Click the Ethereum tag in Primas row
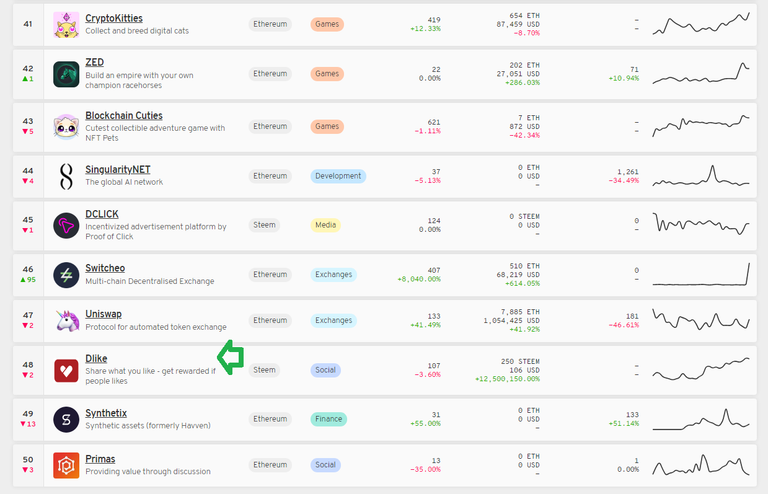The width and height of the screenshot is (768, 494). click(x=270, y=465)
